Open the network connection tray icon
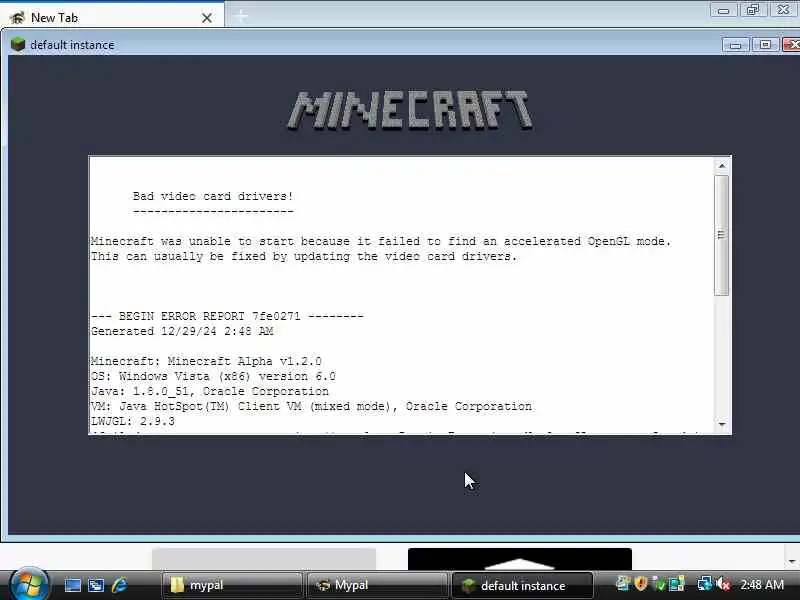Viewport: 800px width, 600px height. (x=705, y=584)
